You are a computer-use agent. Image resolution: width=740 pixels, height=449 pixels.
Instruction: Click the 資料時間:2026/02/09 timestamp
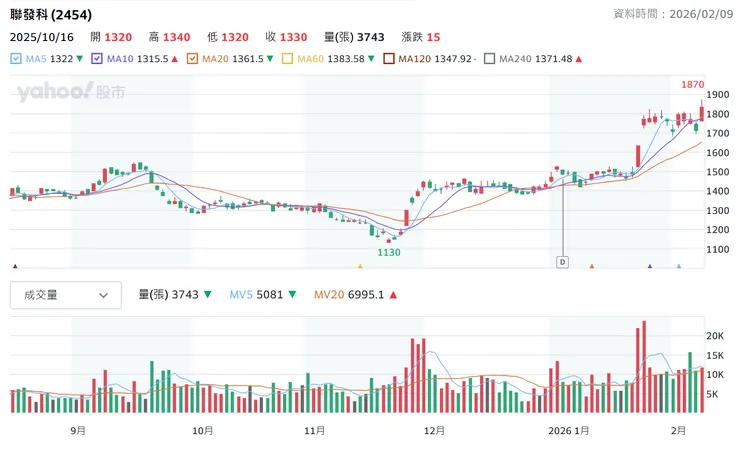click(673, 14)
